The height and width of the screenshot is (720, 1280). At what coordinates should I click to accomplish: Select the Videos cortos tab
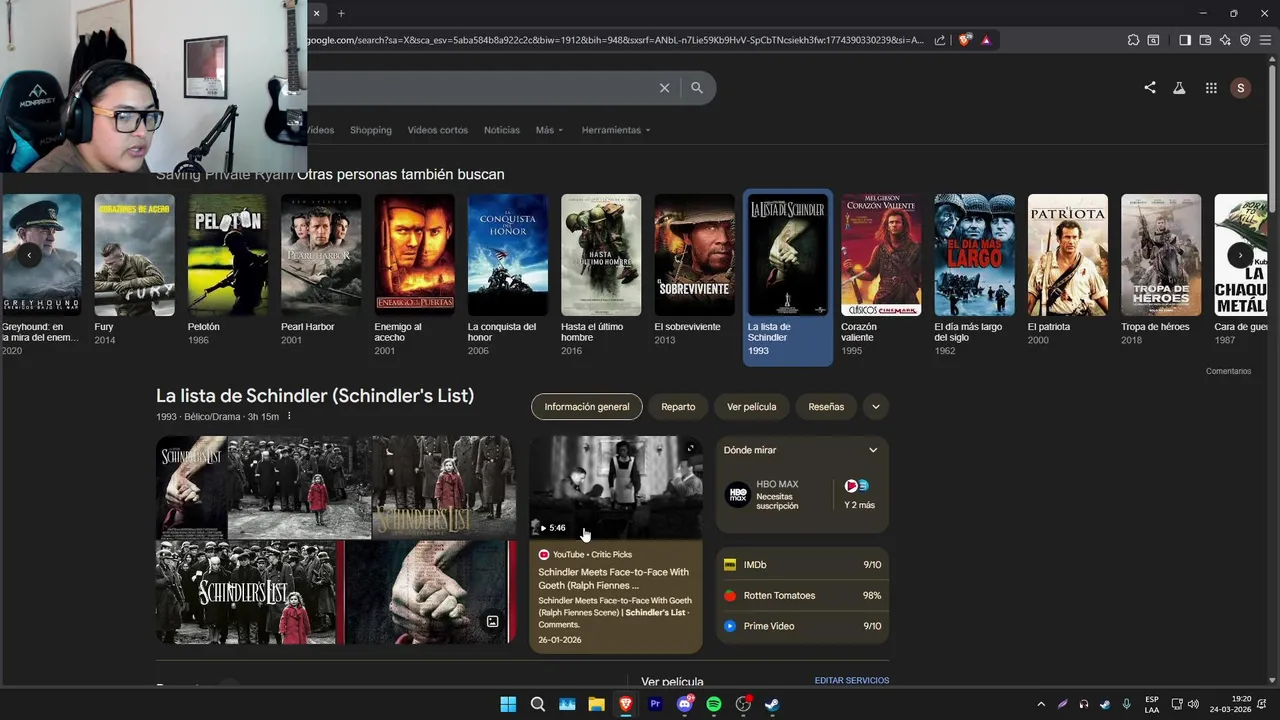point(437,130)
